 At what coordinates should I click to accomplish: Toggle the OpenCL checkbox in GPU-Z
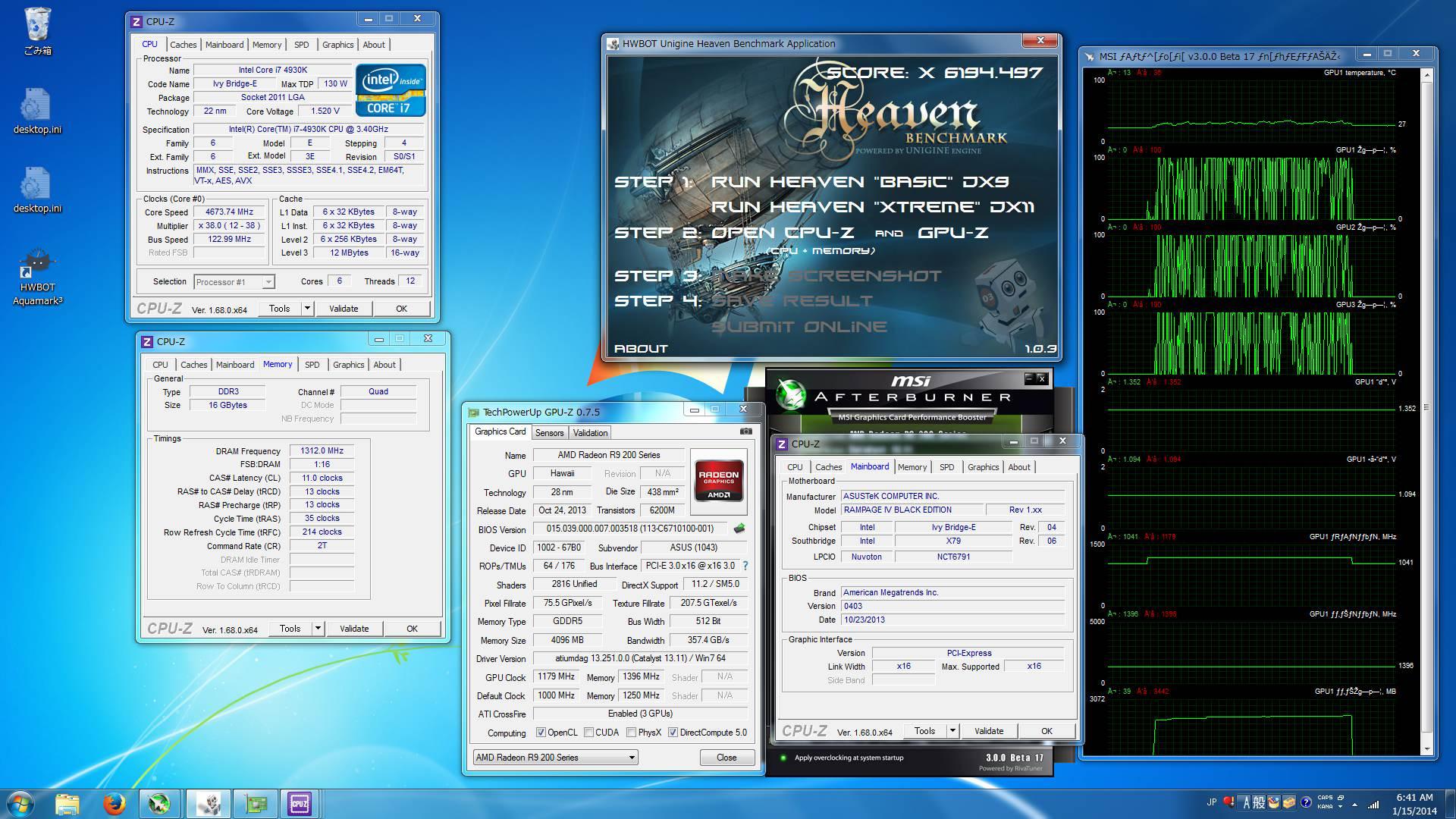(x=541, y=733)
